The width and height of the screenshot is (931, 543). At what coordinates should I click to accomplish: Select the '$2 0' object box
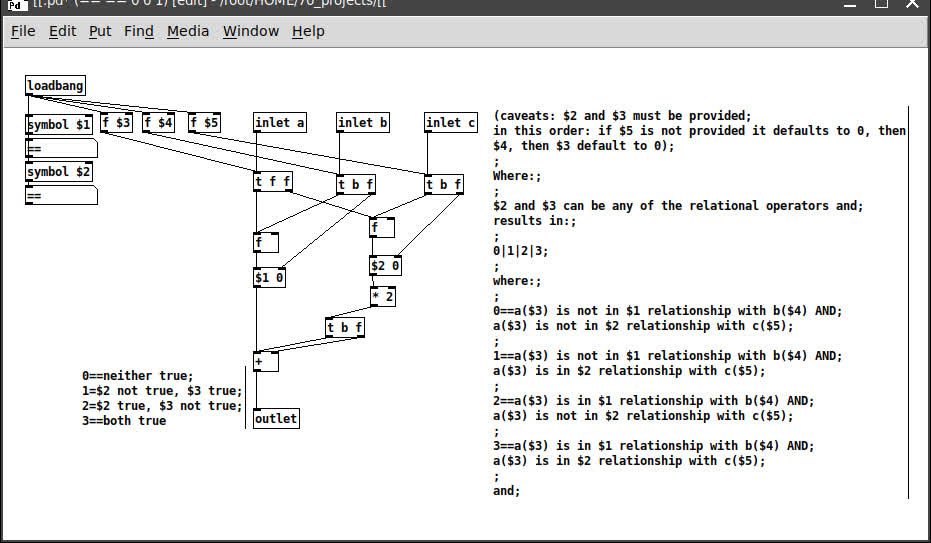tap(385, 265)
